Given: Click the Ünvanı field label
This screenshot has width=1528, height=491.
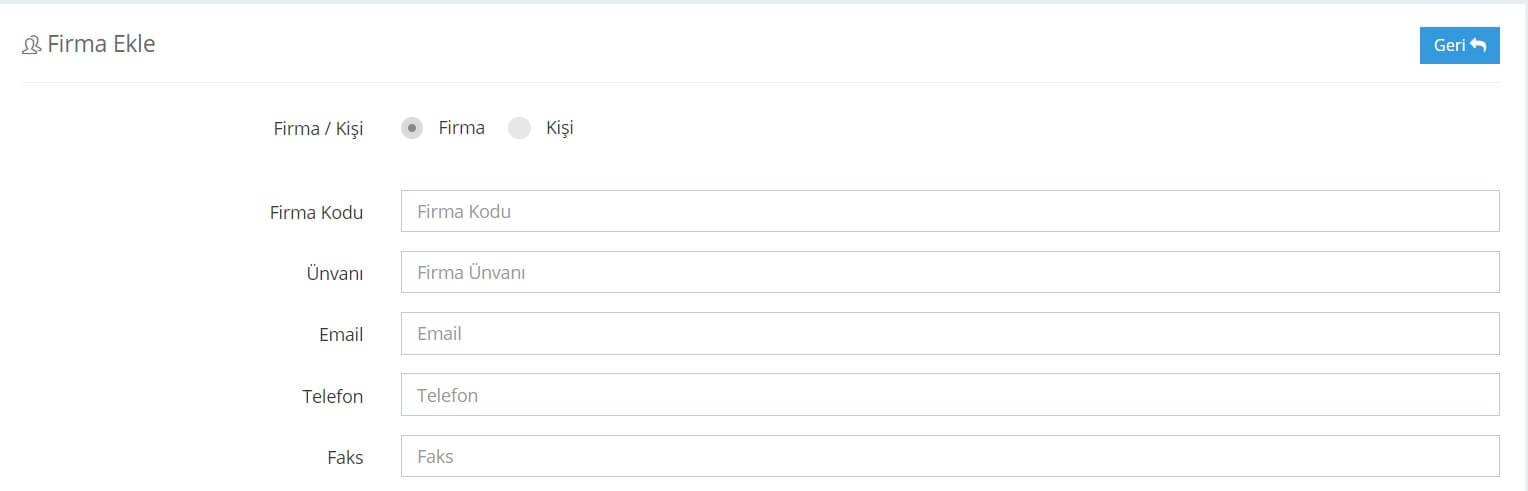Looking at the screenshot, I should coord(335,273).
